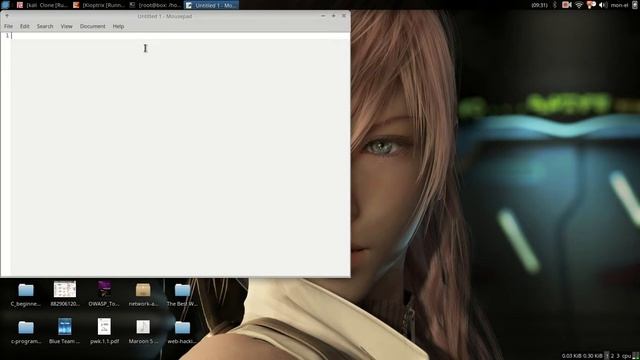Click the volume speaker icon in tray
The image size is (640, 360).
(x=603, y=5)
